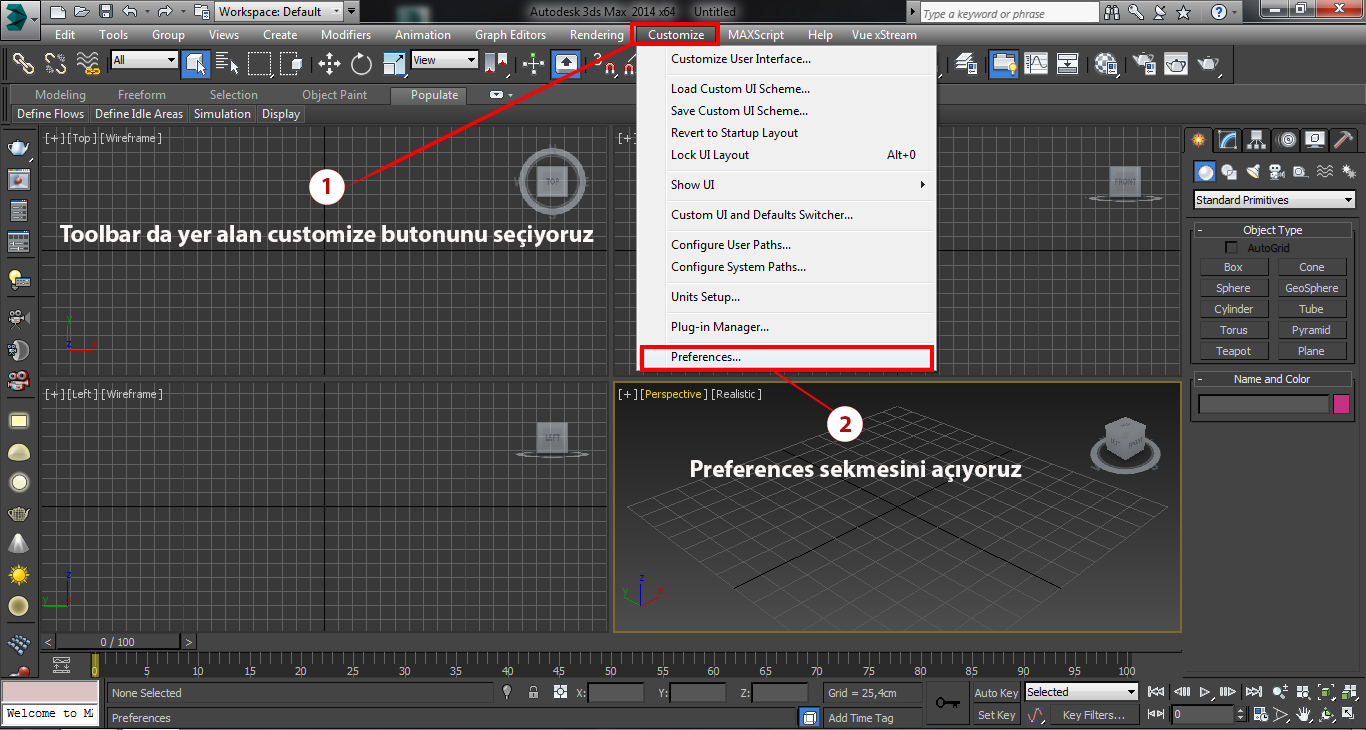This screenshot has height=730, width=1366.
Task: Select the Link tool in main toolbar
Action: pos(23,63)
